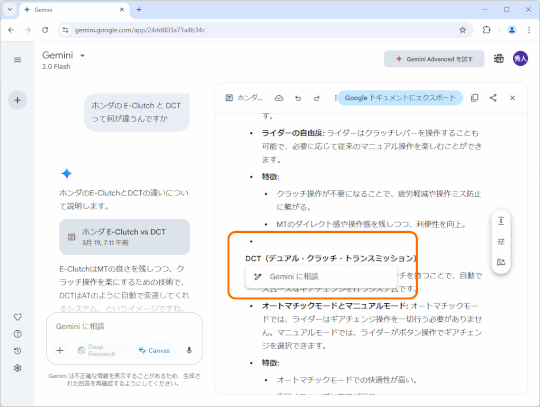
Task: Click Google ドキュメントにエクスポート button
Action: point(400,98)
